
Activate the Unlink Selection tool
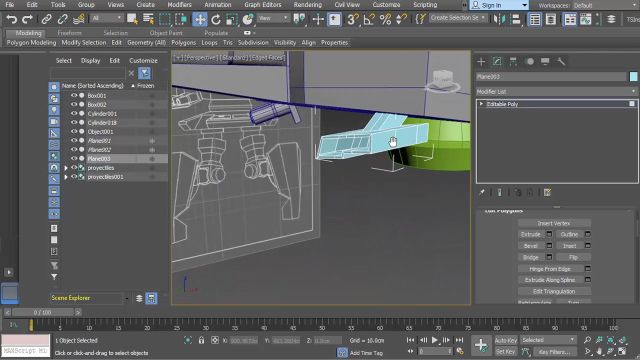[62, 19]
